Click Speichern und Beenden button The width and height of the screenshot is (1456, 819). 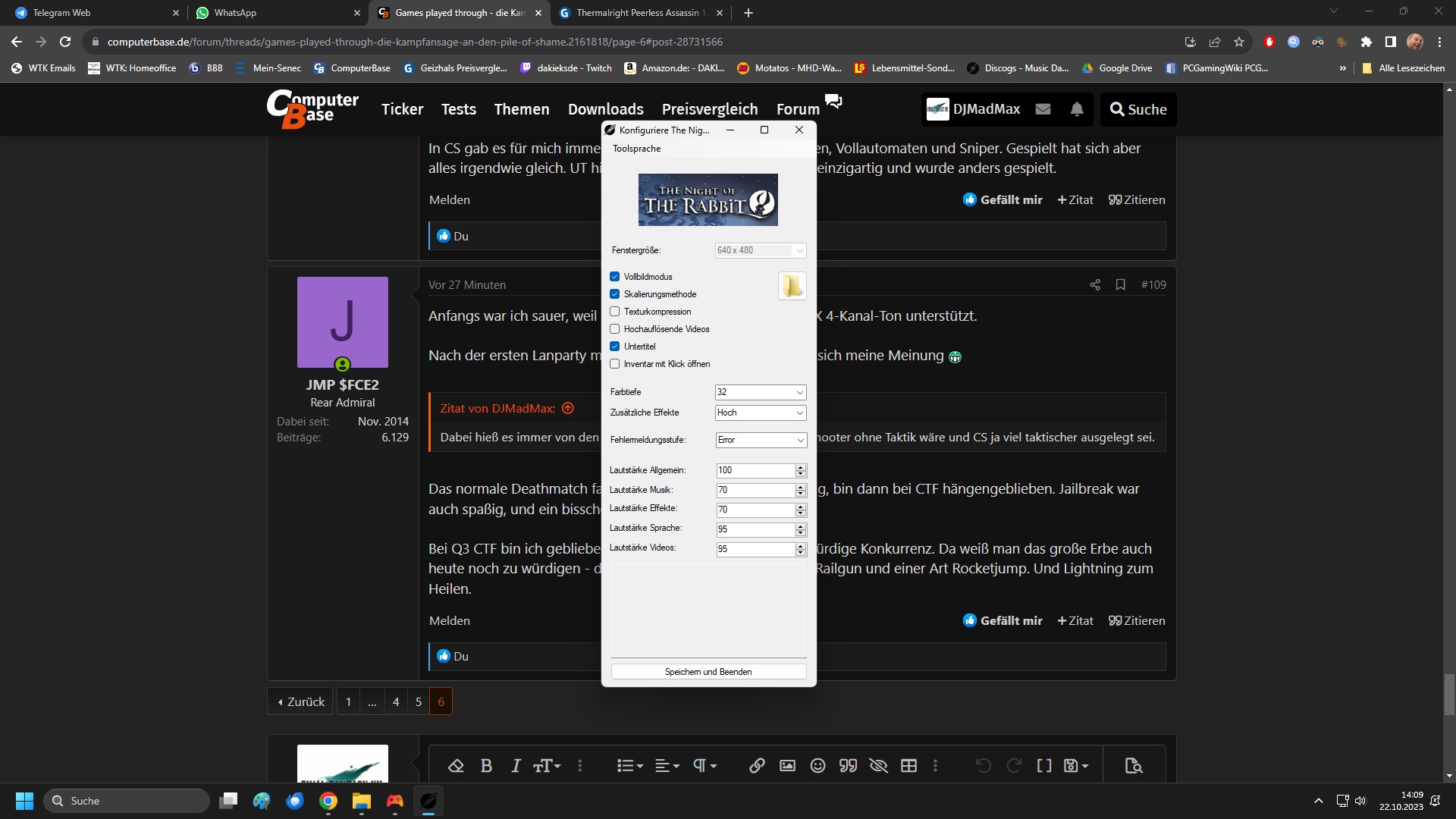pos(708,672)
